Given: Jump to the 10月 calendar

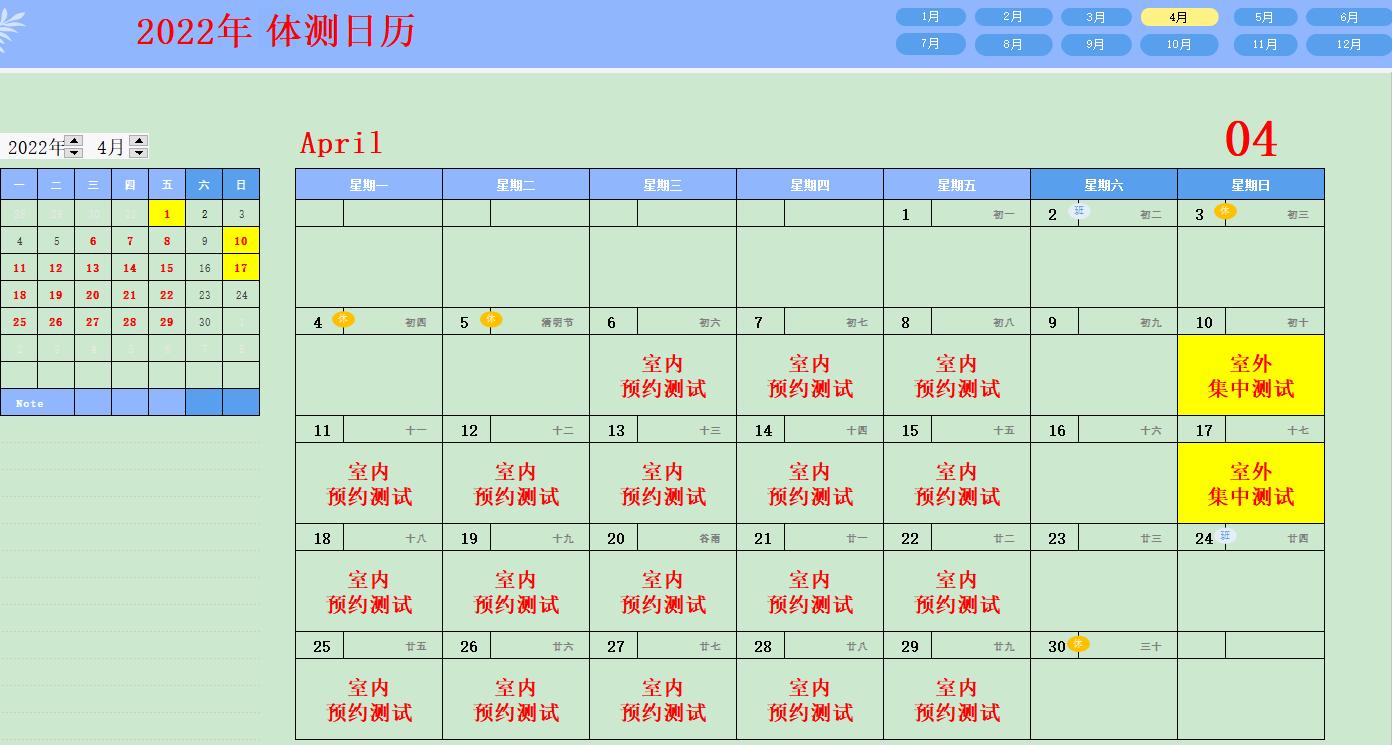Looking at the screenshot, I should [1179, 45].
